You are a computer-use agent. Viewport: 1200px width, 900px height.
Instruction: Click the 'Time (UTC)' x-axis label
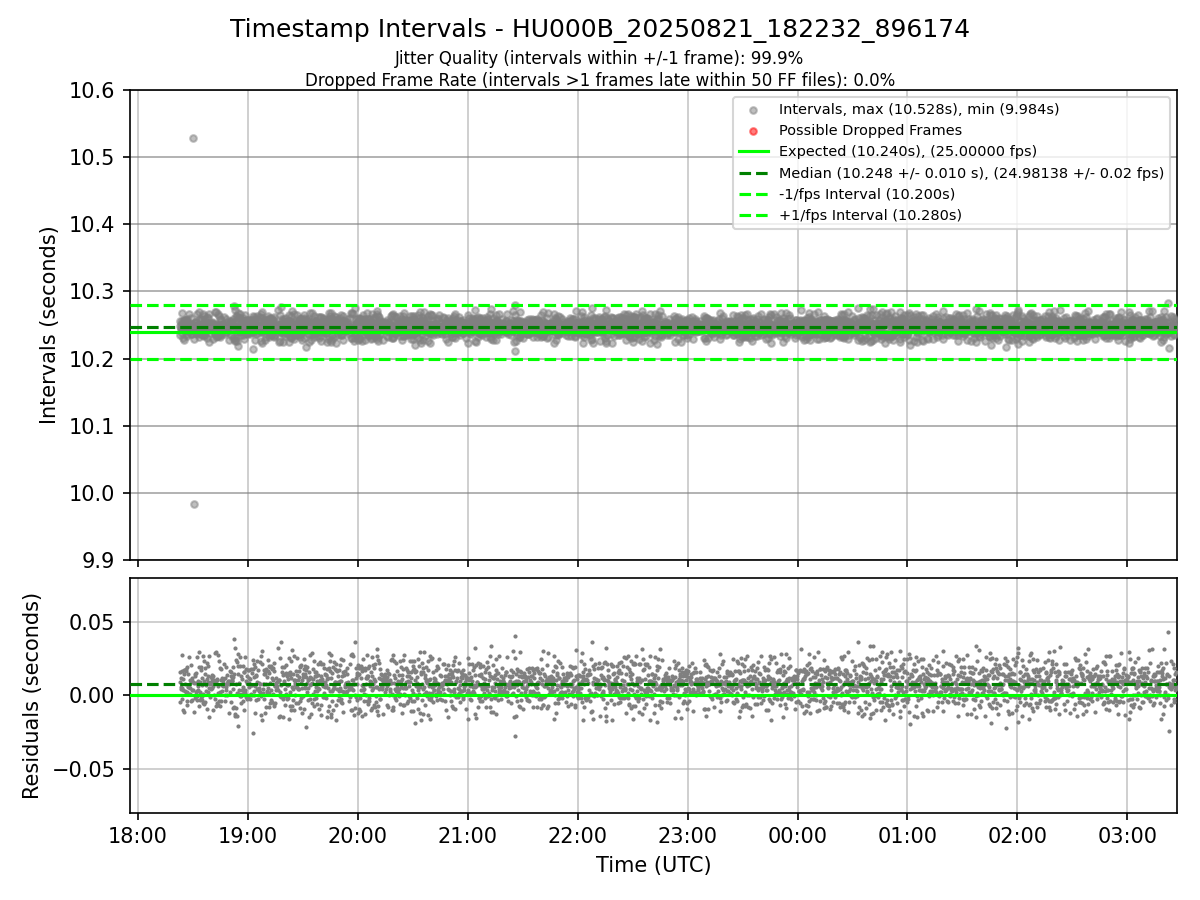coord(653,865)
